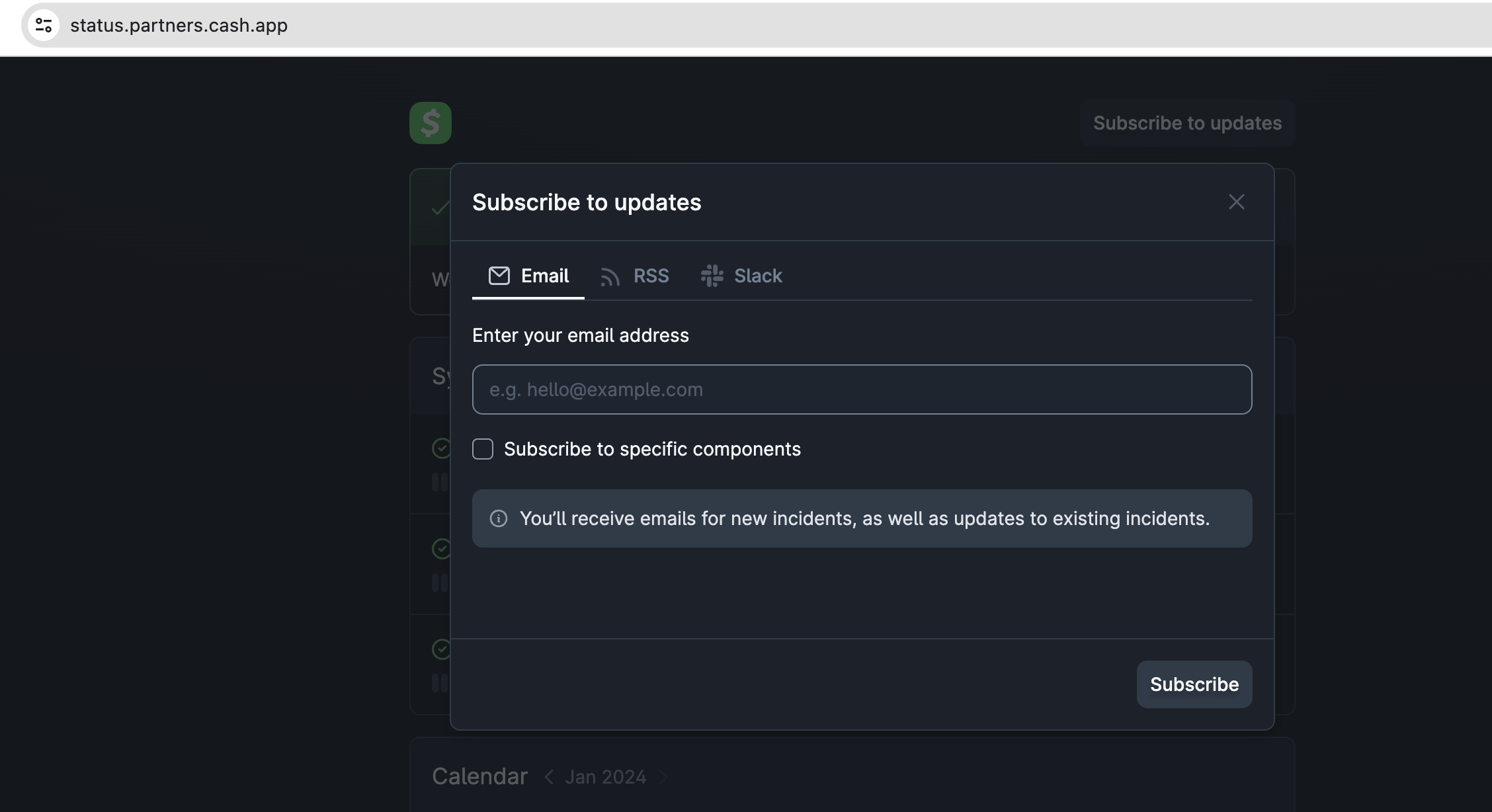Focus the email address input field

click(862, 389)
